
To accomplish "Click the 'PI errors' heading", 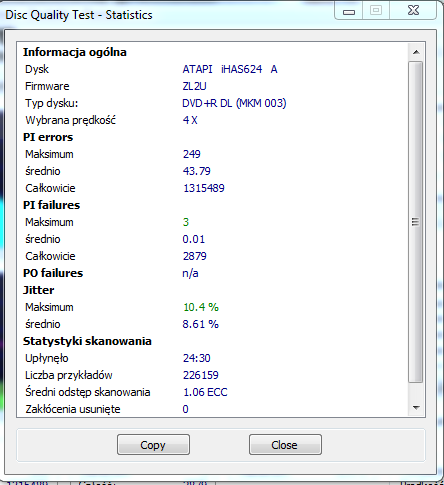I will (48, 137).
